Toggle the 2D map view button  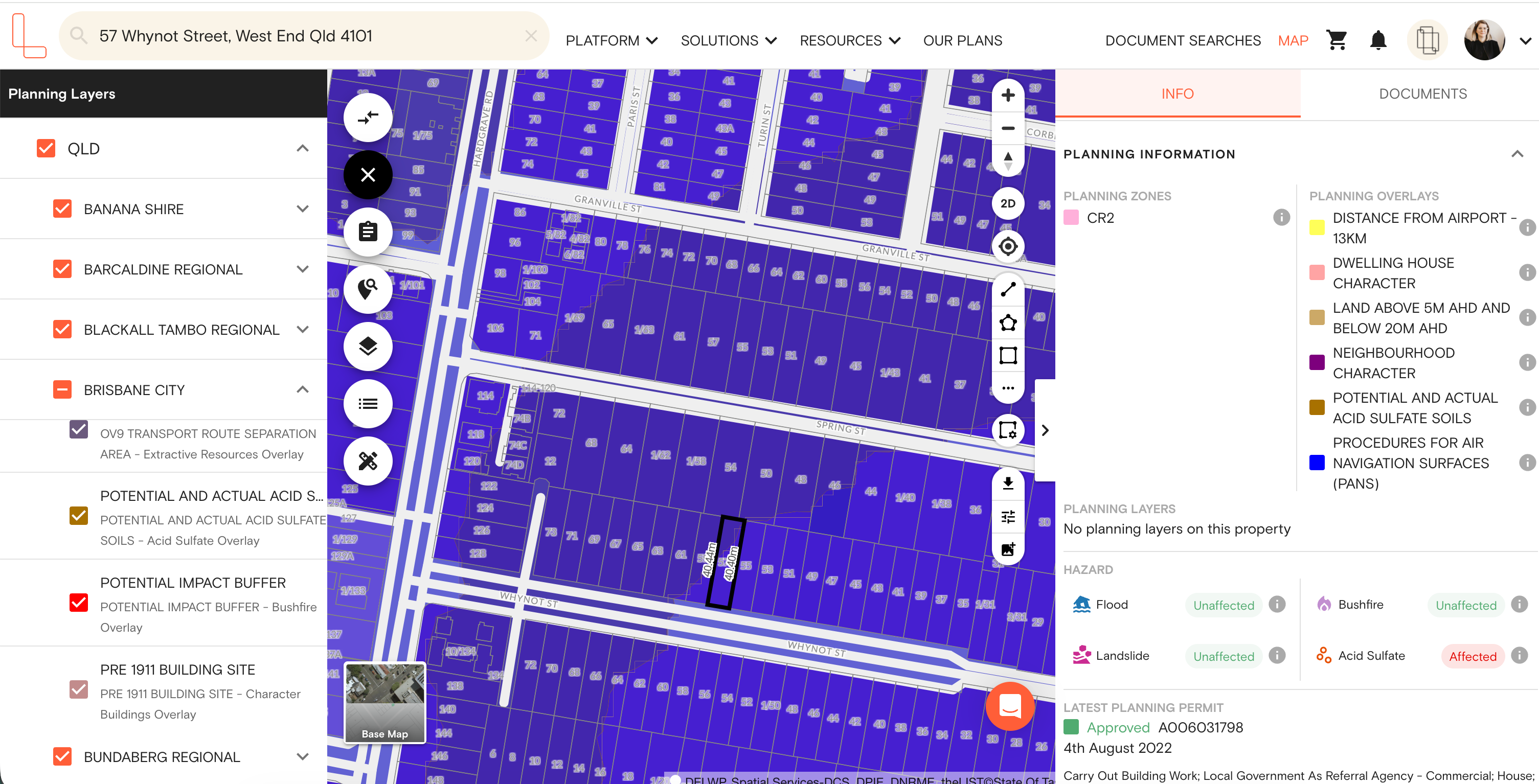coord(1007,203)
